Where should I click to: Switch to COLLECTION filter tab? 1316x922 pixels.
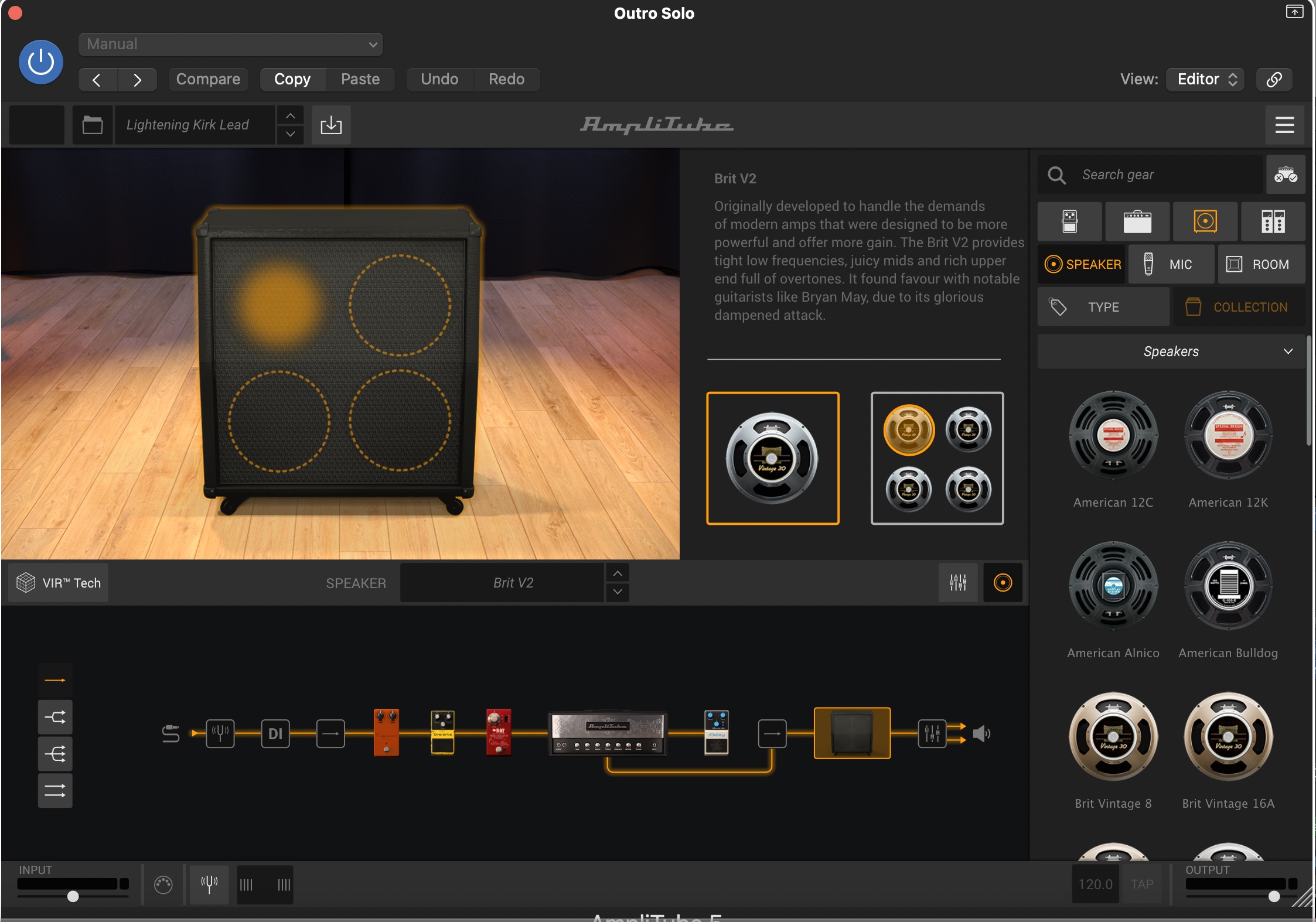tap(1239, 307)
